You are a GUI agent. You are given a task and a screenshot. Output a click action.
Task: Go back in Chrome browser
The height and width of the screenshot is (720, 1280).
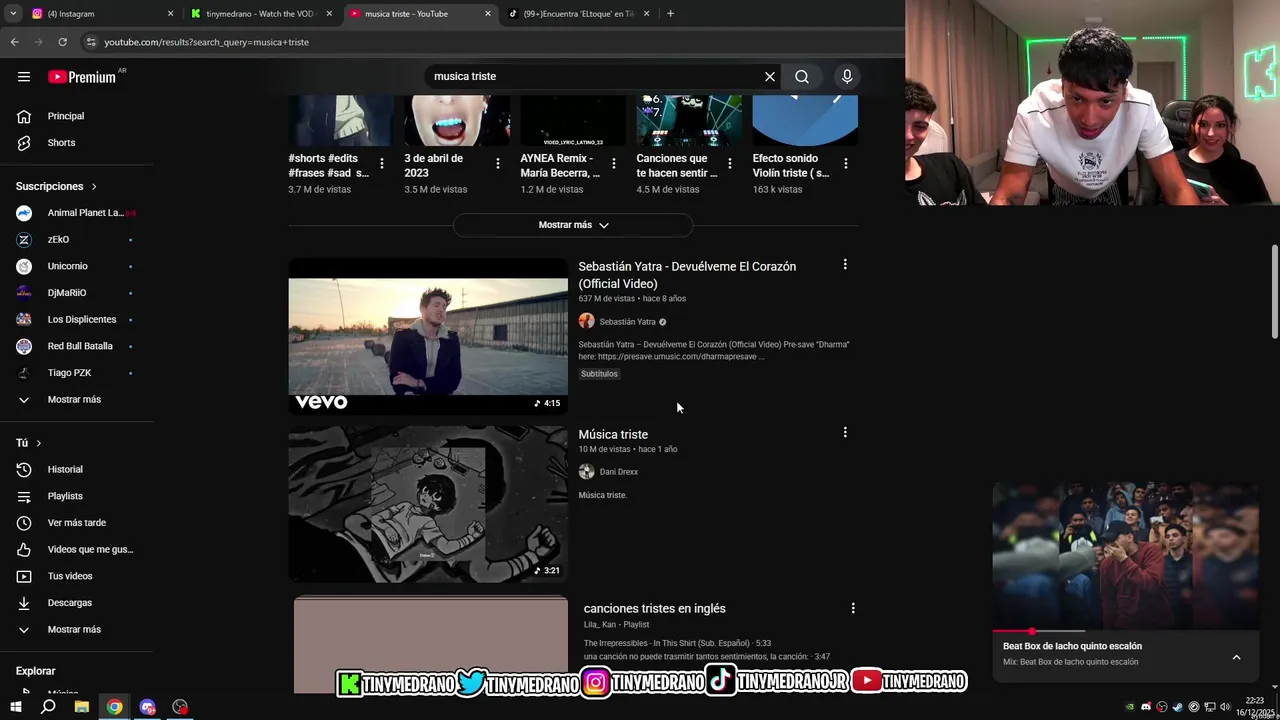click(14, 42)
